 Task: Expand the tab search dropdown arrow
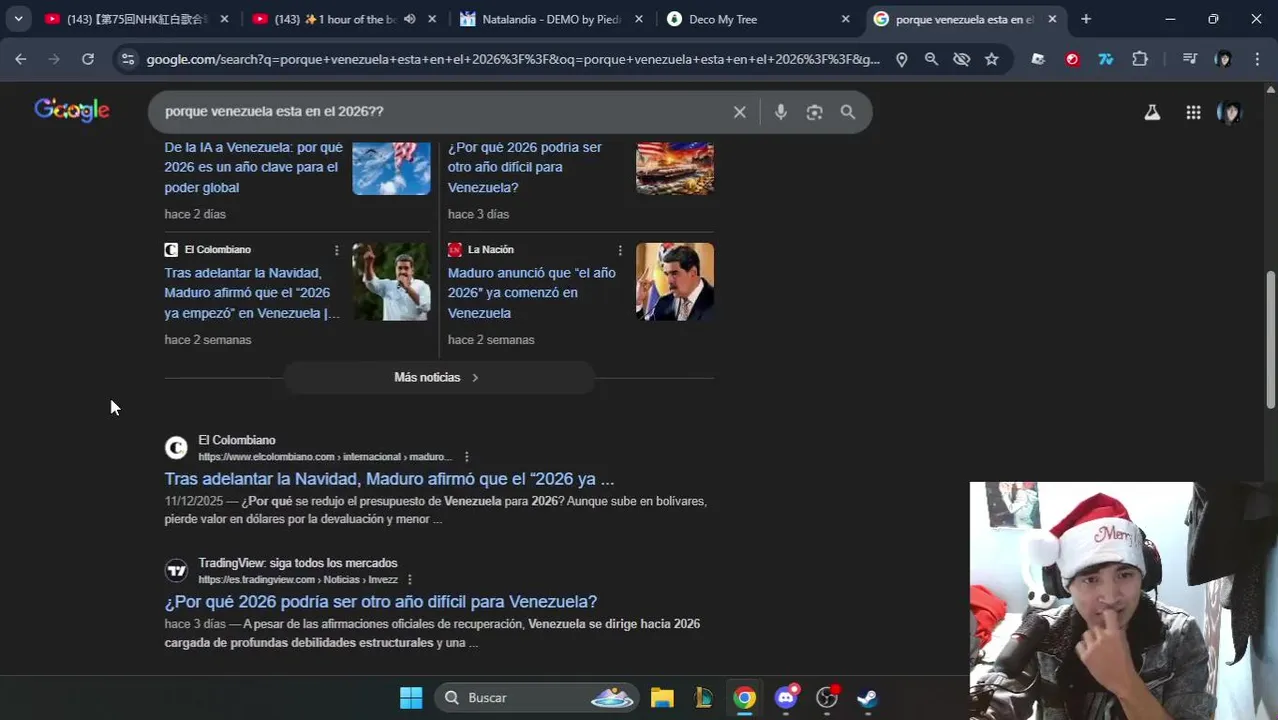(x=18, y=19)
